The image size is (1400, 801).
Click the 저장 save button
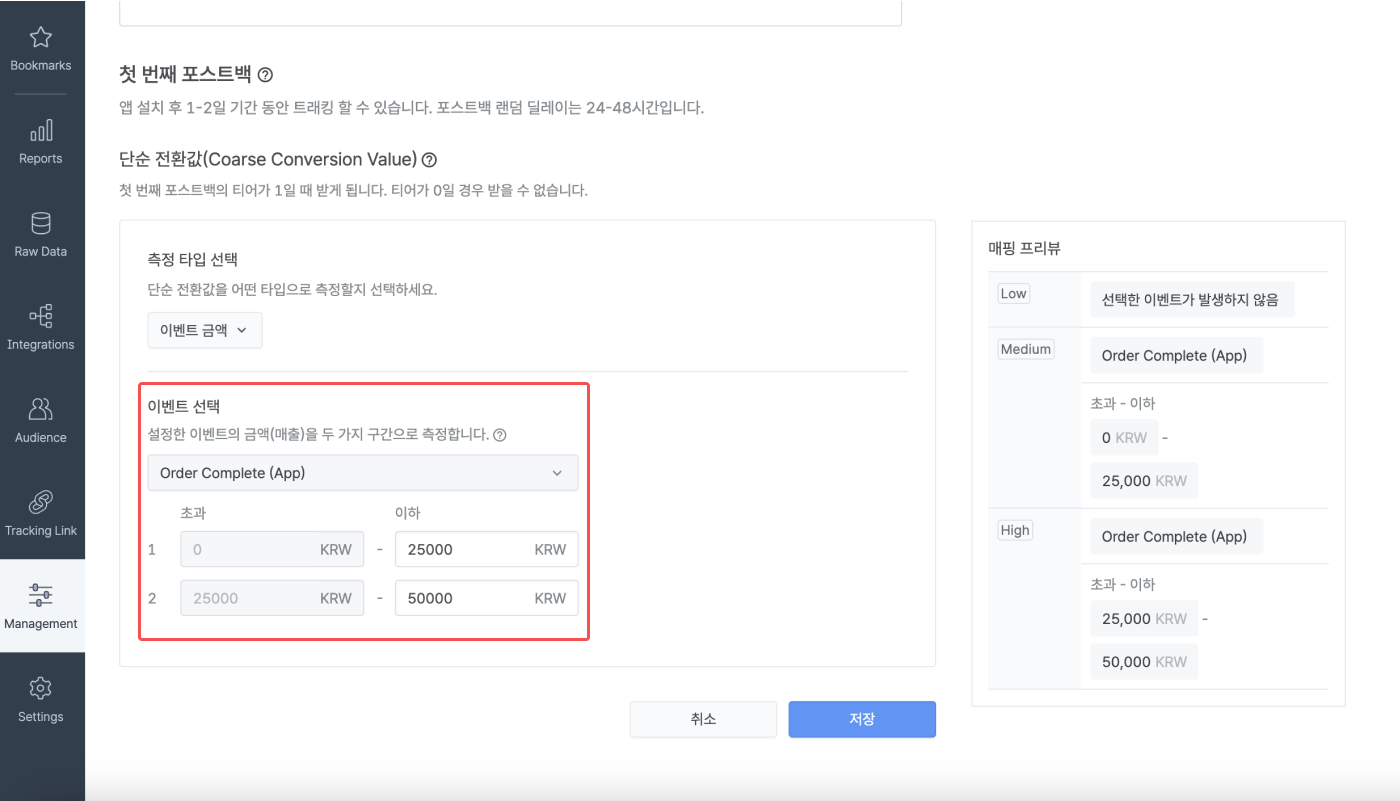pyautogui.click(x=862, y=719)
